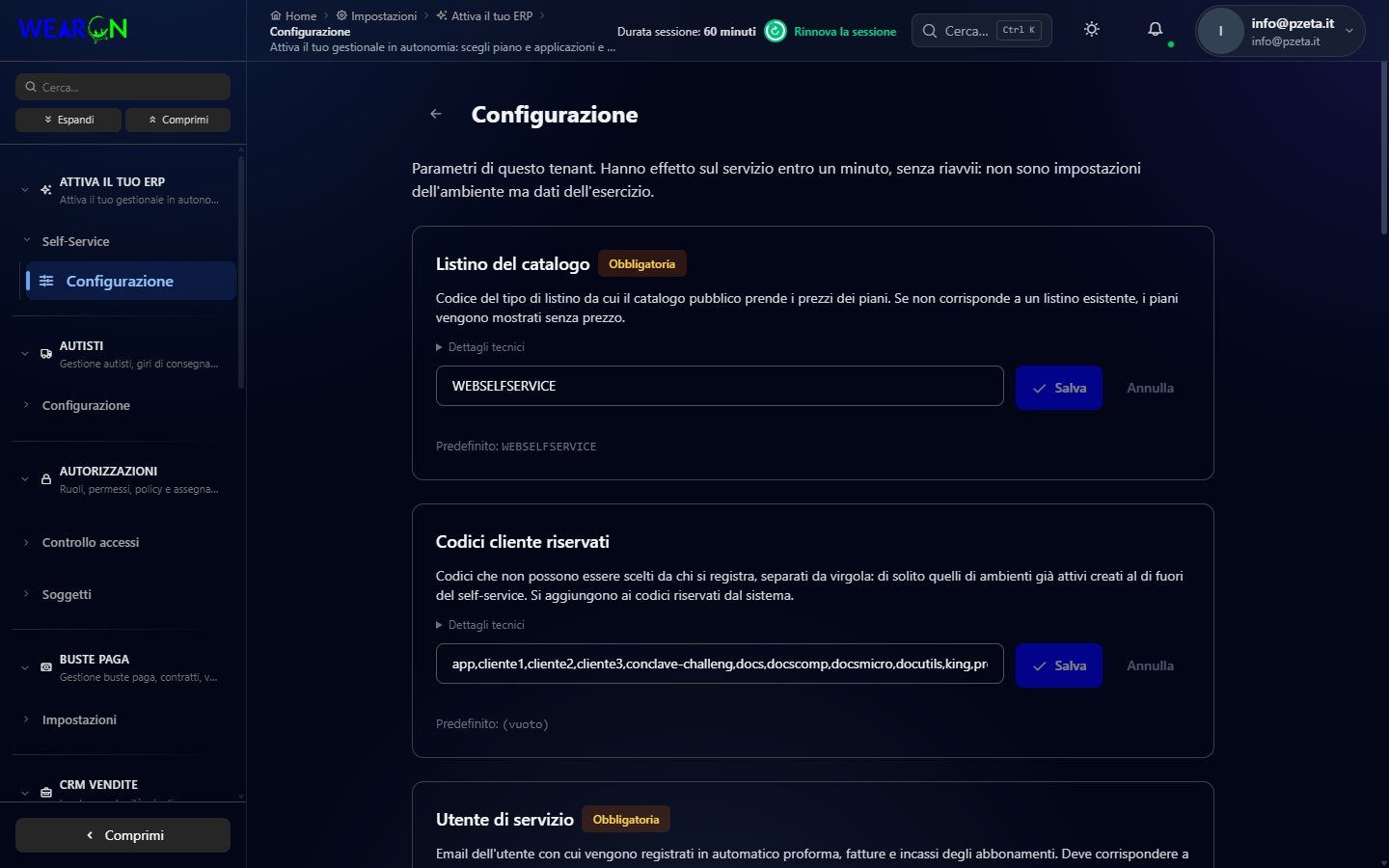The height and width of the screenshot is (868, 1389).
Task: Open the Attiva il tuo ERP breadcrumb
Action: click(x=484, y=15)
